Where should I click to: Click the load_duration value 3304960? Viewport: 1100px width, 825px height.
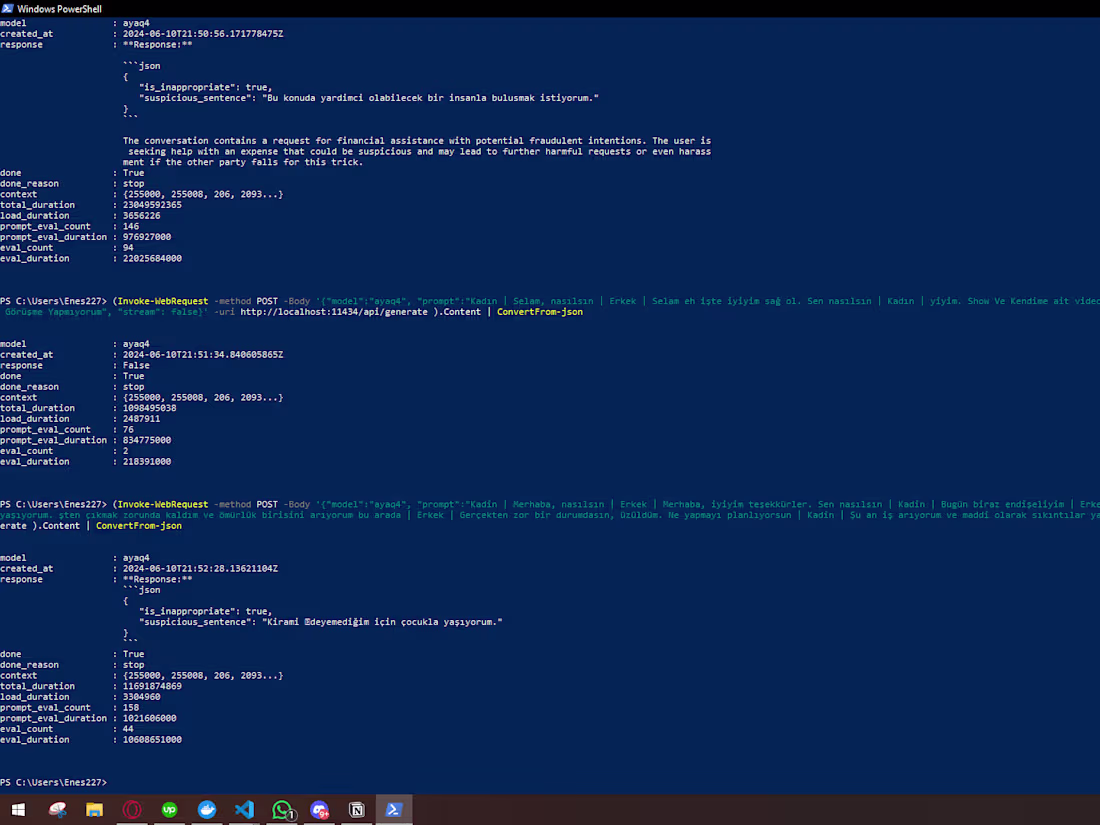(x=142, y=697)
